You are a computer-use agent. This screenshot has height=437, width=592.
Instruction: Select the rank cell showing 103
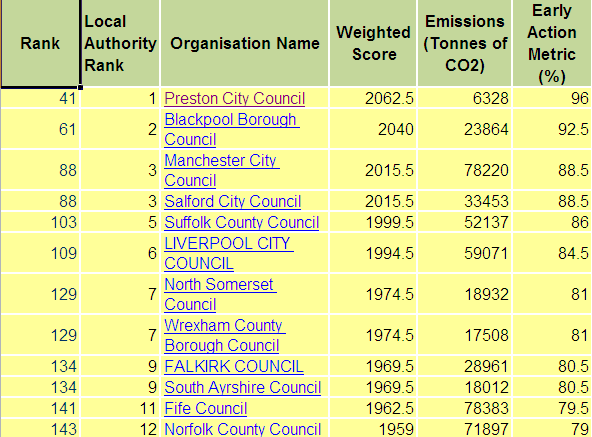40,222
